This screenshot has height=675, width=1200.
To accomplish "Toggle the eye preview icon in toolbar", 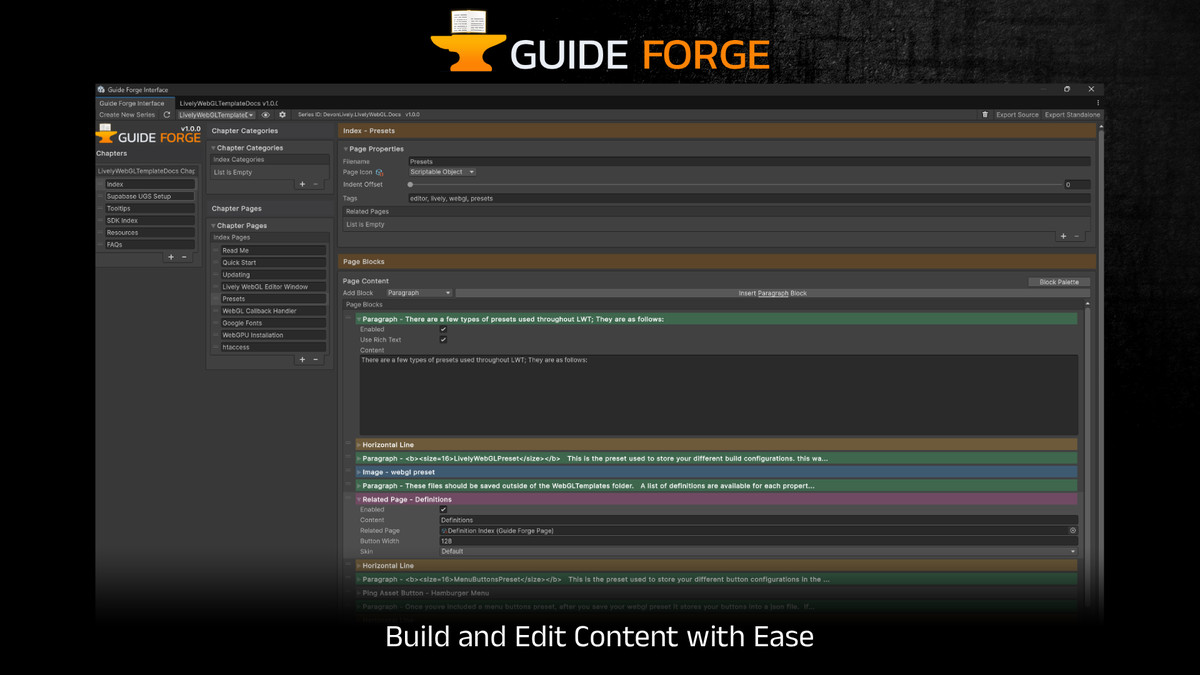I will point(266,115).
